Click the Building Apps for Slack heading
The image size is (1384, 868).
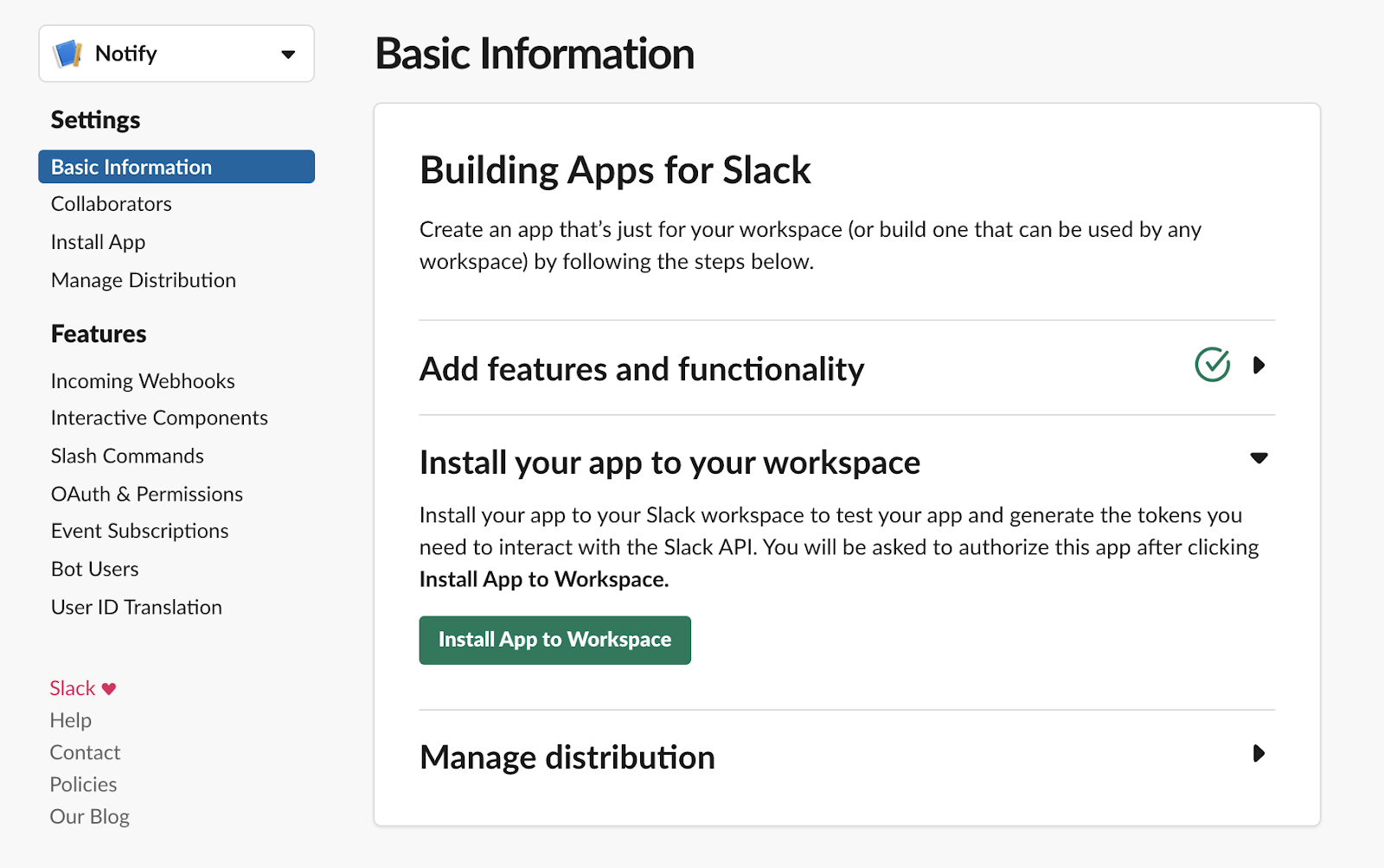tap(615, 170)
